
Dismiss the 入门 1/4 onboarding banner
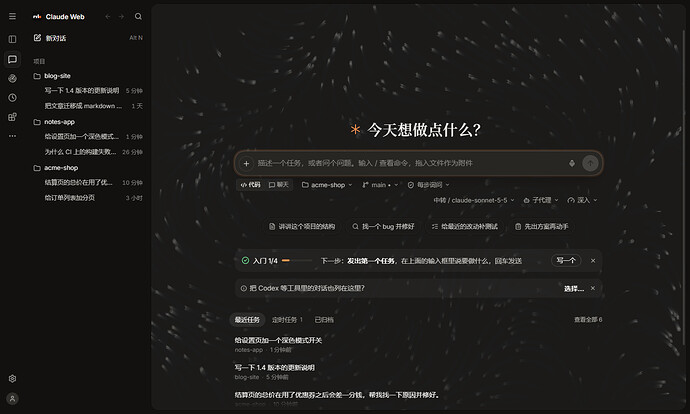[x=593, y=261]
